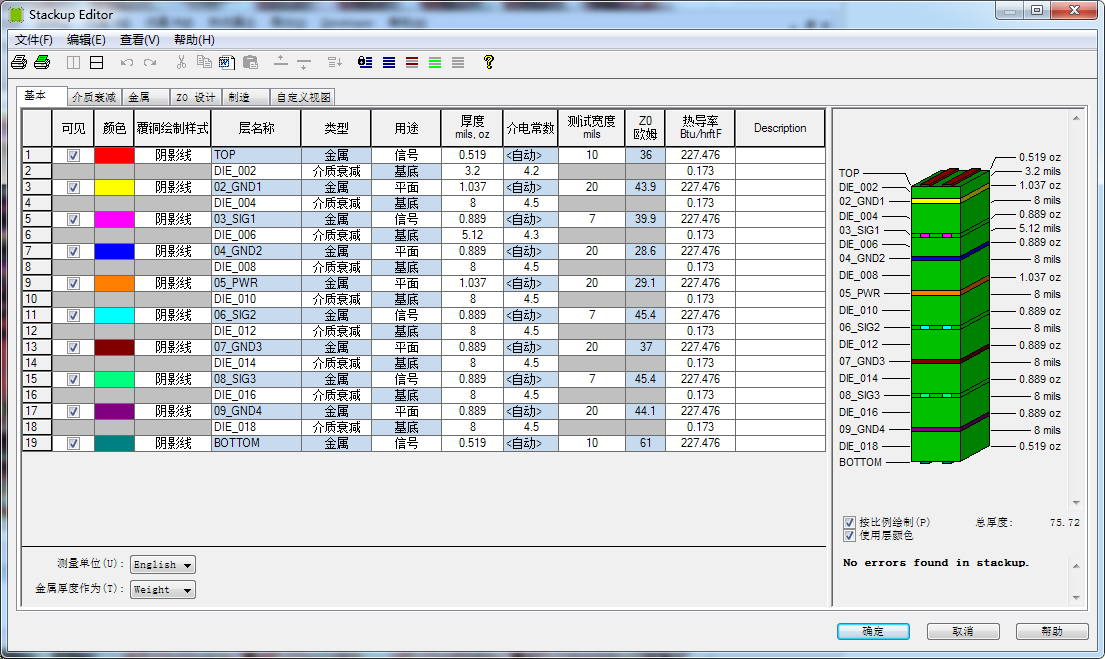The width and height of the screenshot is (1105, 659).
Task: Toggle visibility checkbox for 04_GND2 layer
Action: [73, 252]
